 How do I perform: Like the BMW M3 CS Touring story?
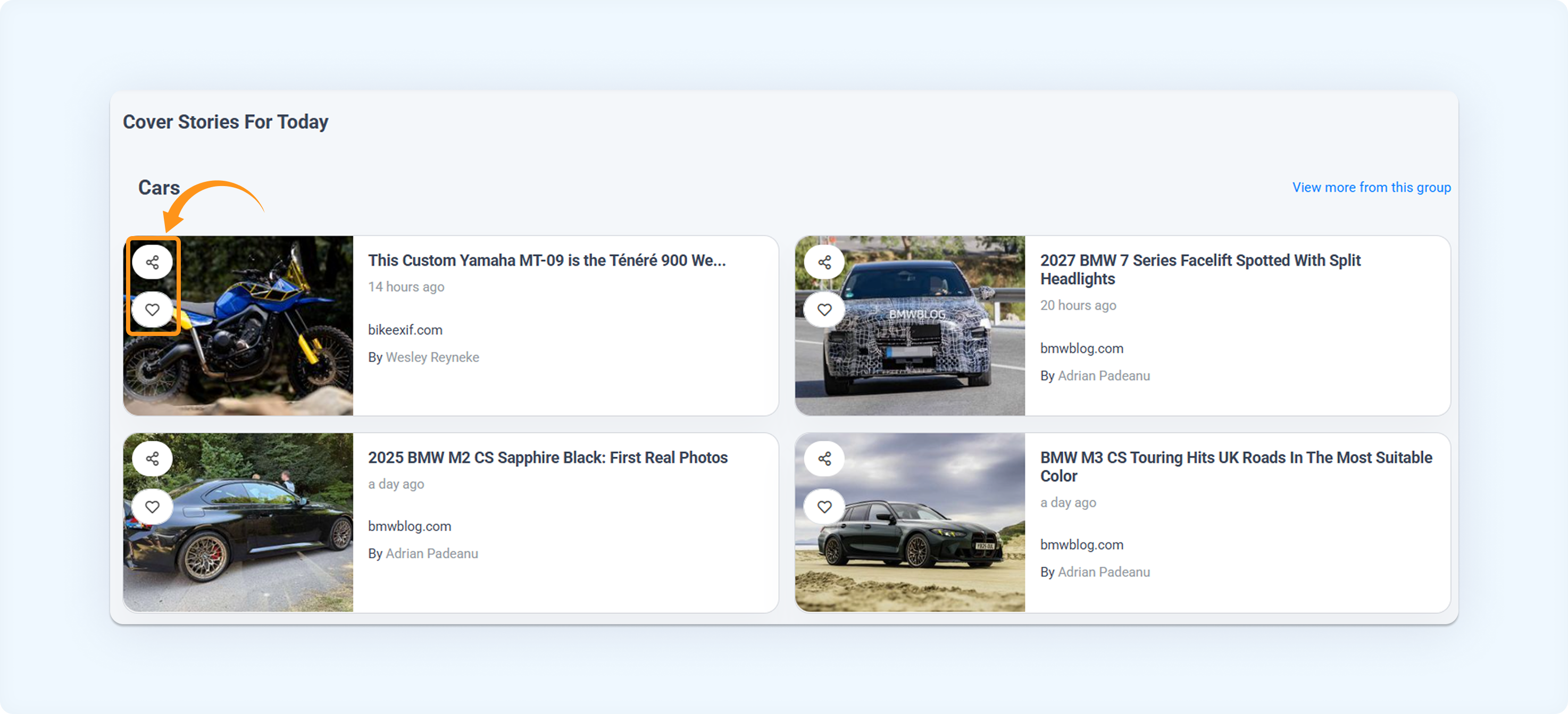pyautogui.click(x=824, y=506)
